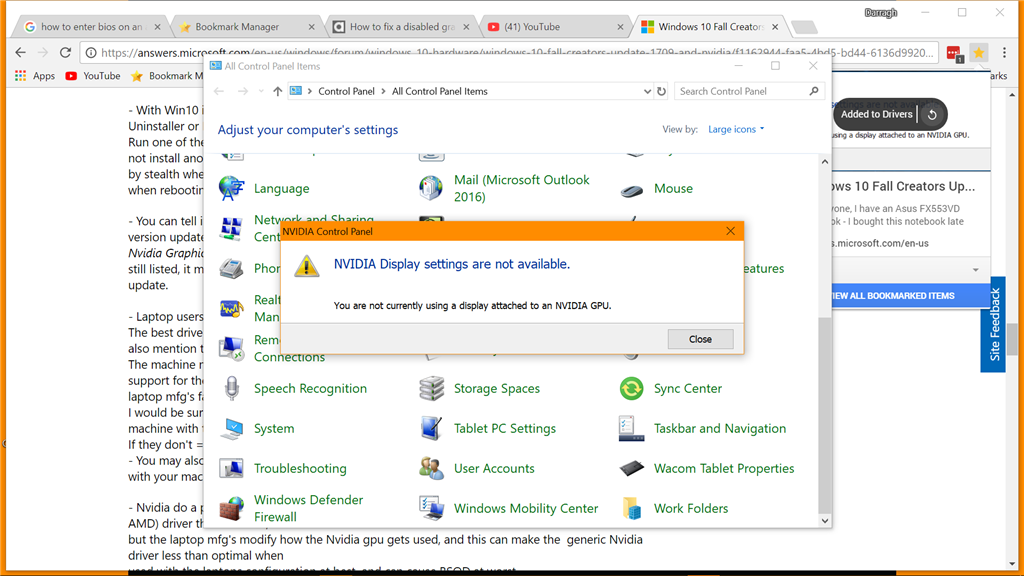Viewport: 1024px width, 576px height.
Task: Switch to 'how to enter bios' tab
Action: (91, 27)
